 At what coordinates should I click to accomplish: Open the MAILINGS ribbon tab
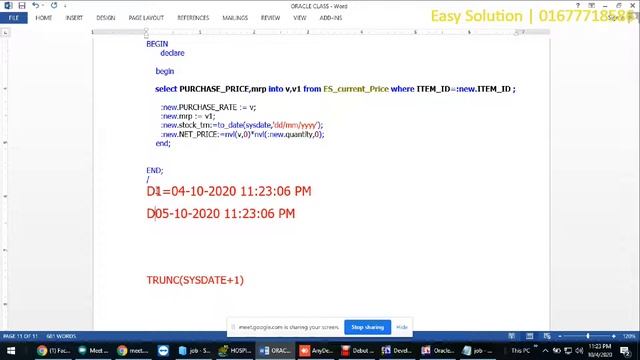coord(235,18)
